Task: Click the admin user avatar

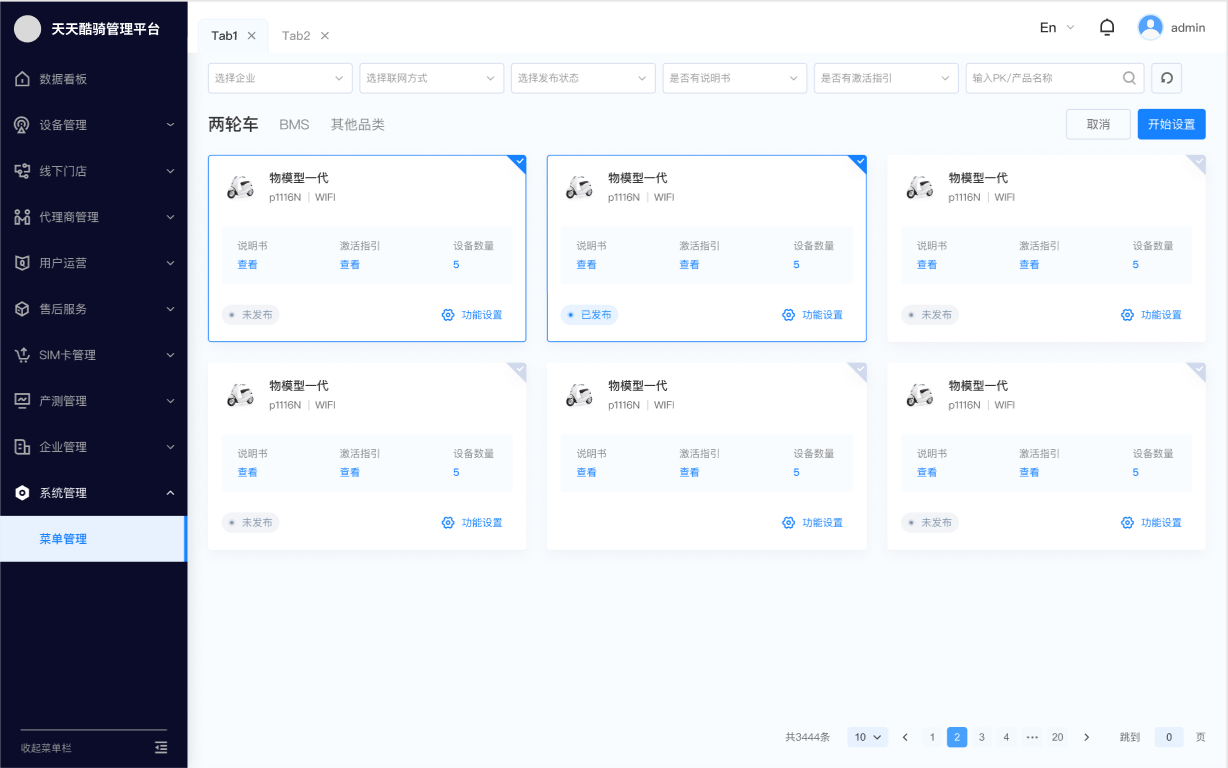Action: click(1150, 28)
